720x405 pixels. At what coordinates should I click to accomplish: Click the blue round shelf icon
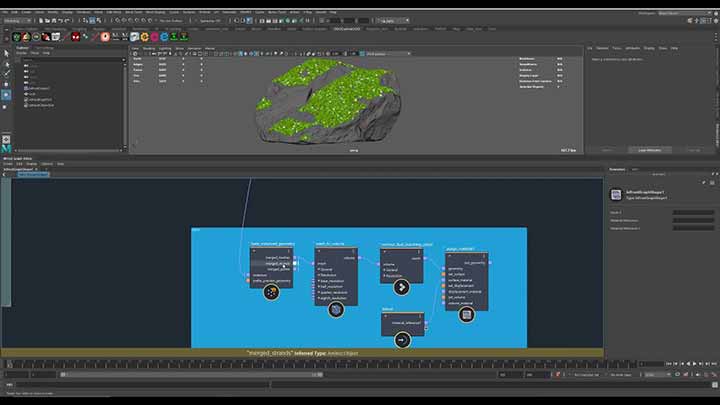164,37
